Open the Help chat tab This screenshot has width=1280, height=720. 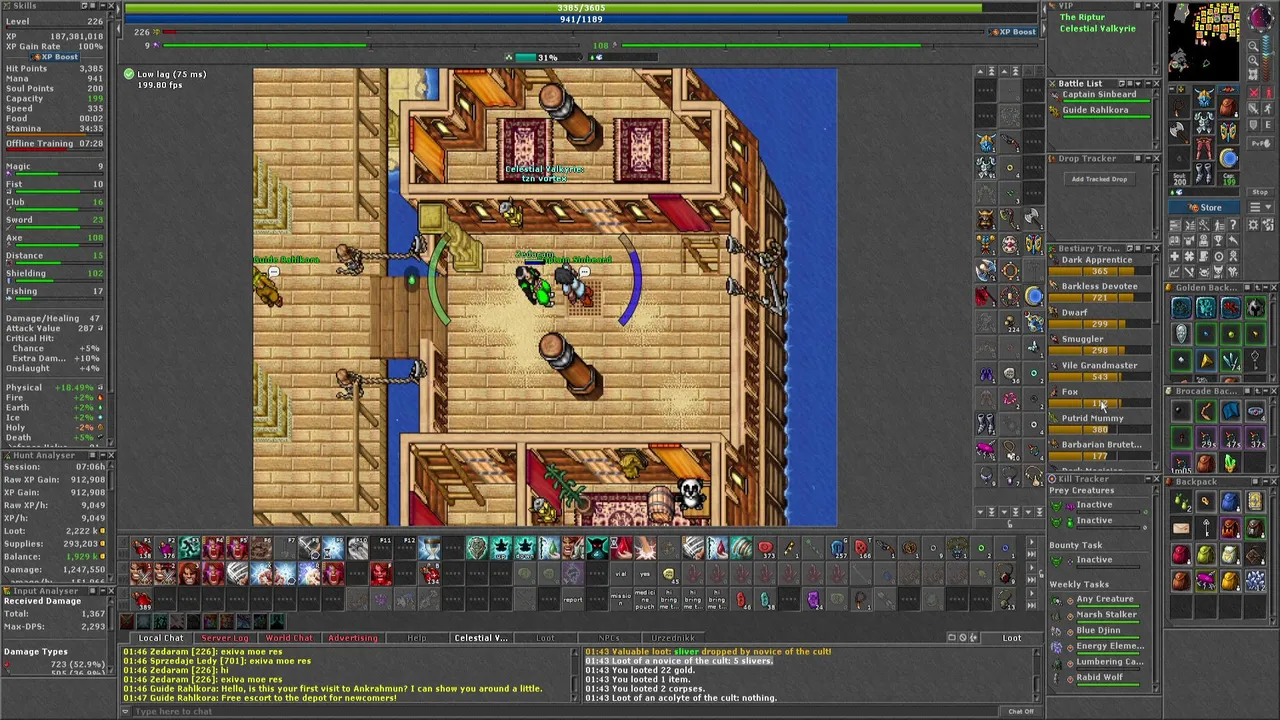click(417, 638)
